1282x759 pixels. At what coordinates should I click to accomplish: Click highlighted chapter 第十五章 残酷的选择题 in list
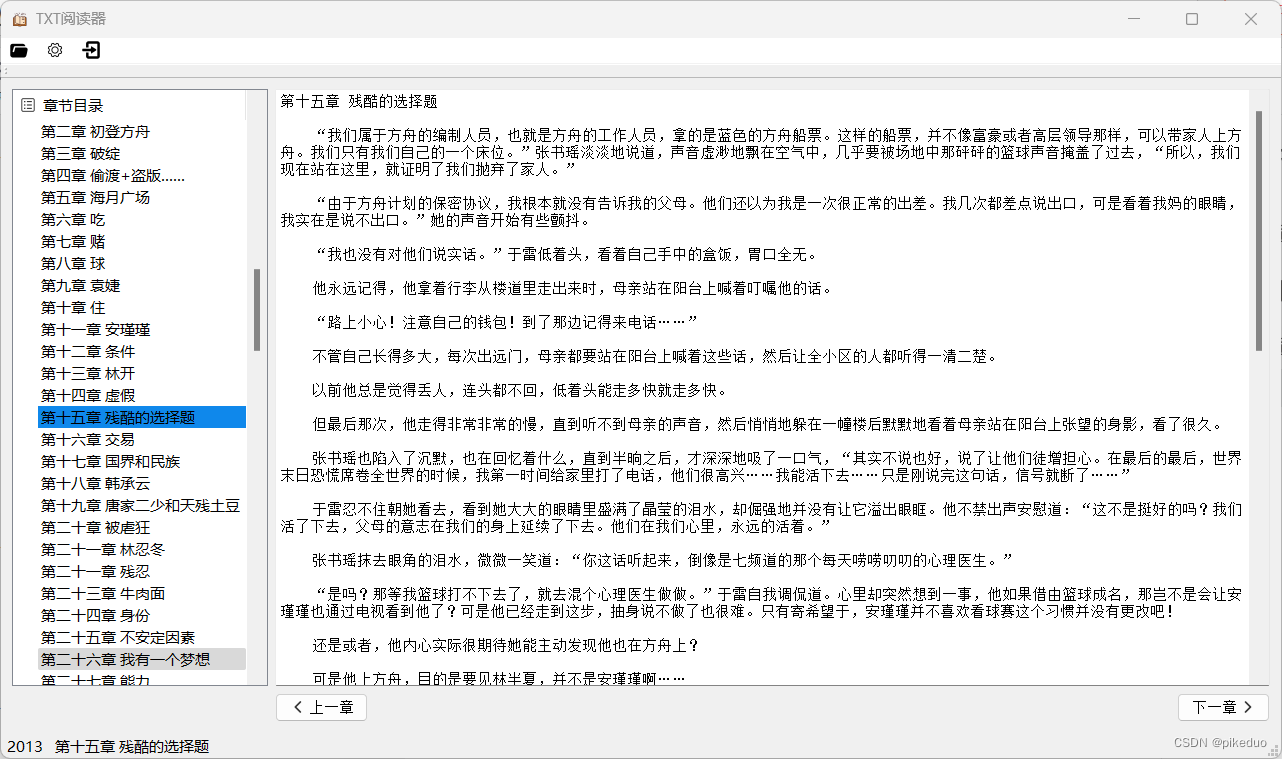[142, 417]
